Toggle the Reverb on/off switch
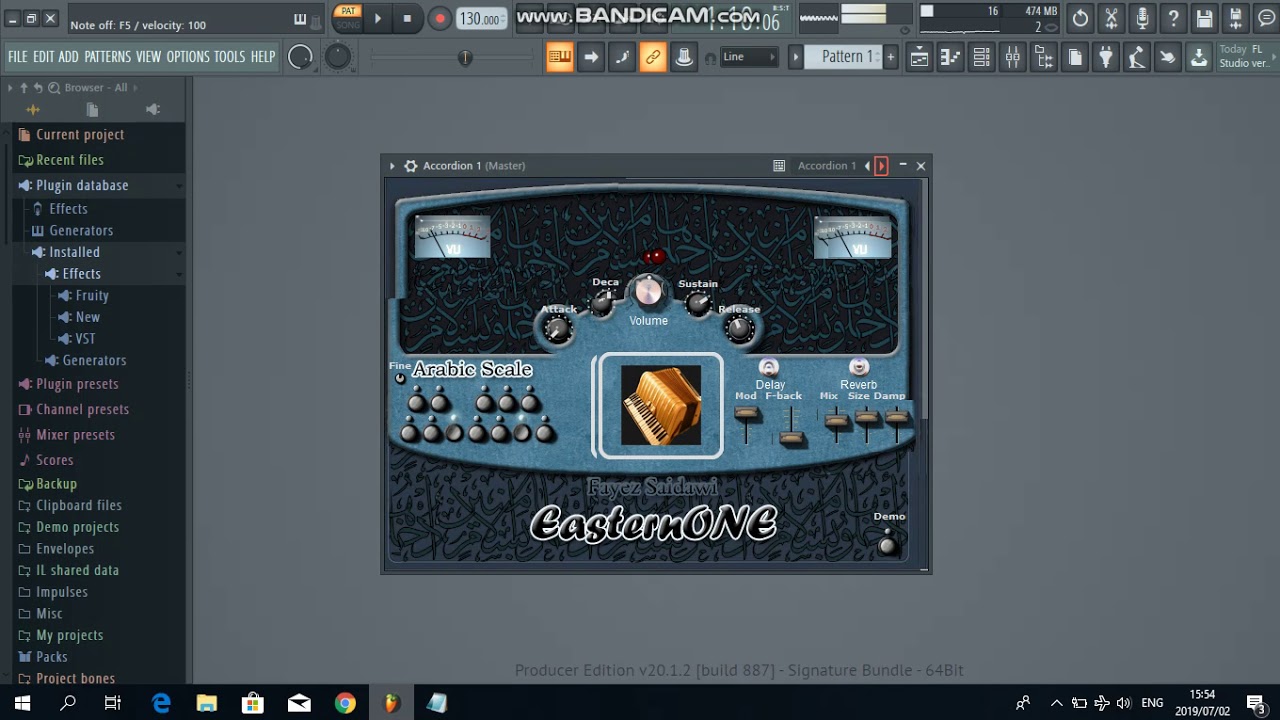Image resolution: width=1280 pixels, height=720 pixels. tap(858, 367)
